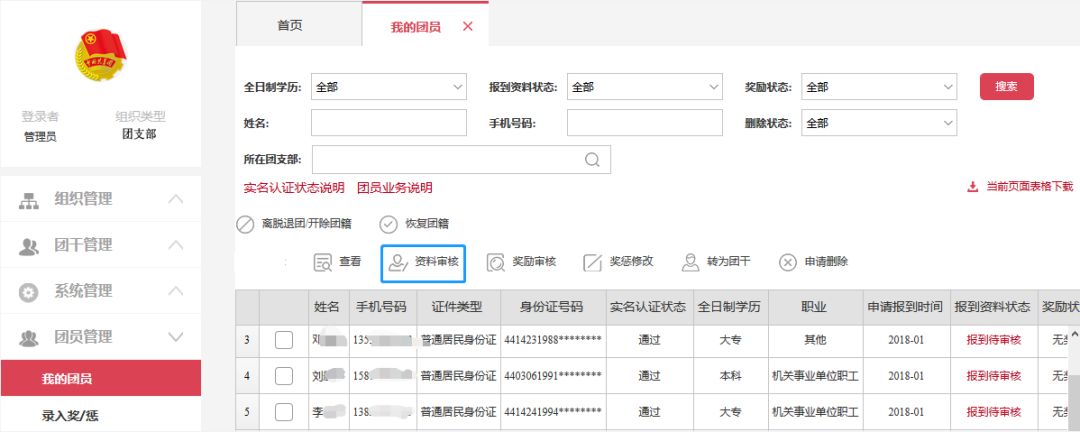Click 本科 in row 4

point(730,376)
